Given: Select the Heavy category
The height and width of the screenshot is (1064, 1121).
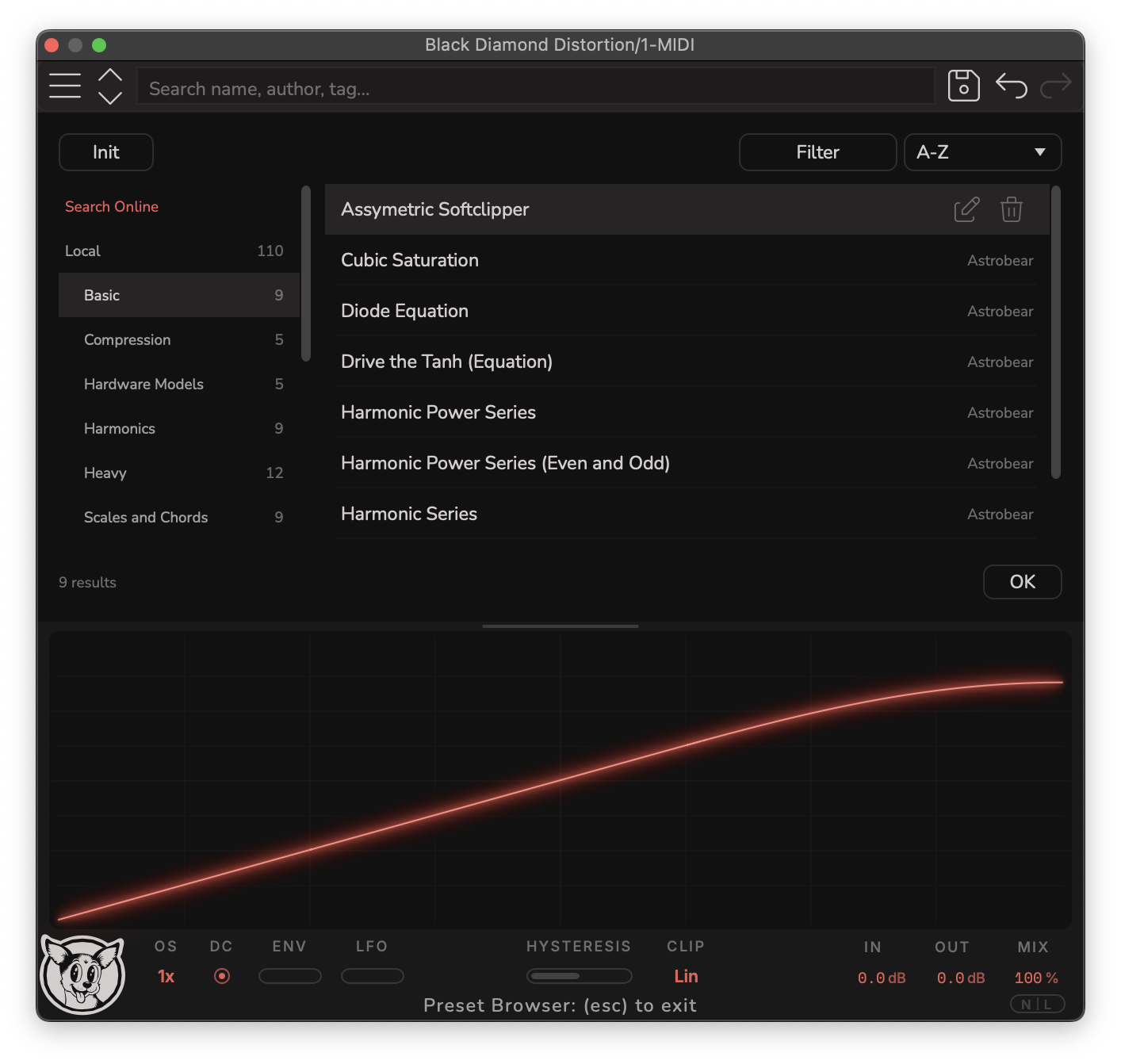Looking at the screenshot, I should pos(179,473).
